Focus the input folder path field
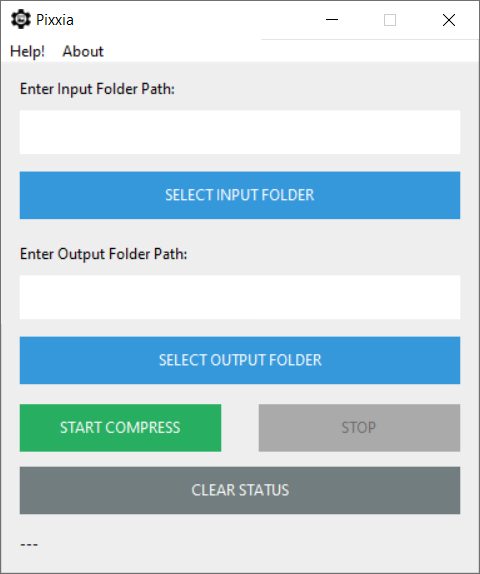480x574 pixels. 240,132
